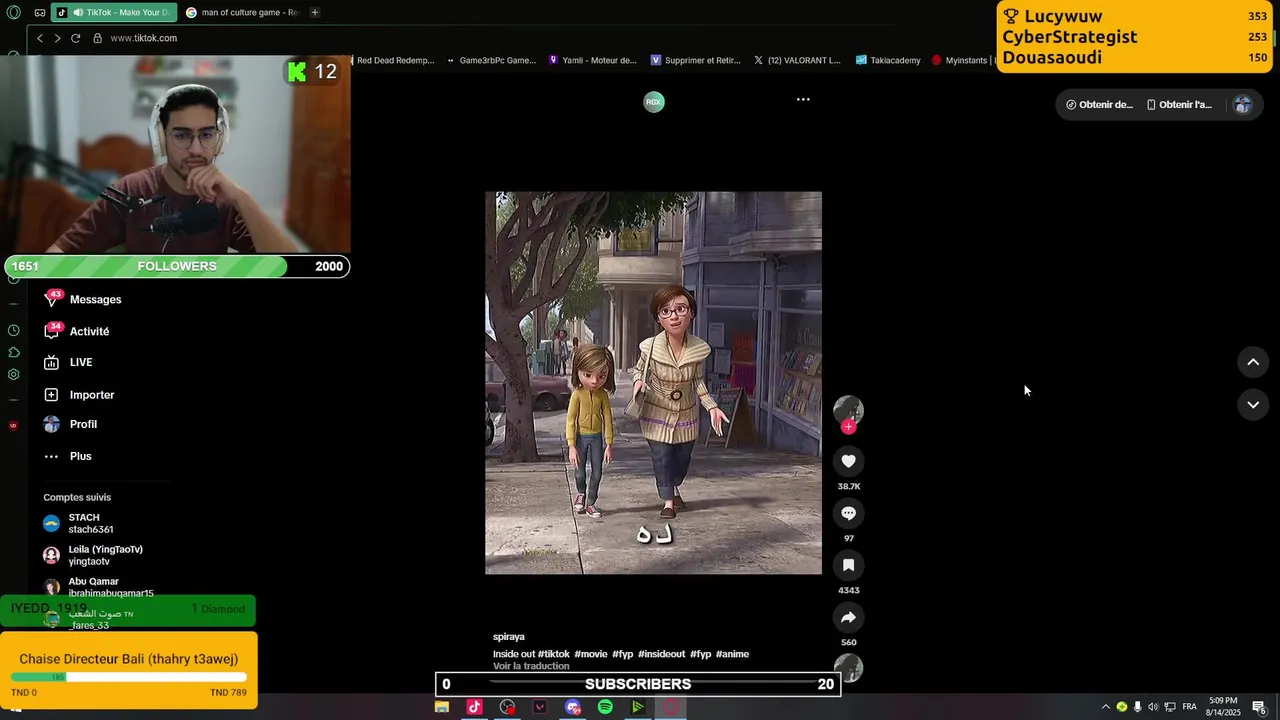Open Valorant icon in the taskbar

coord(540,707)
